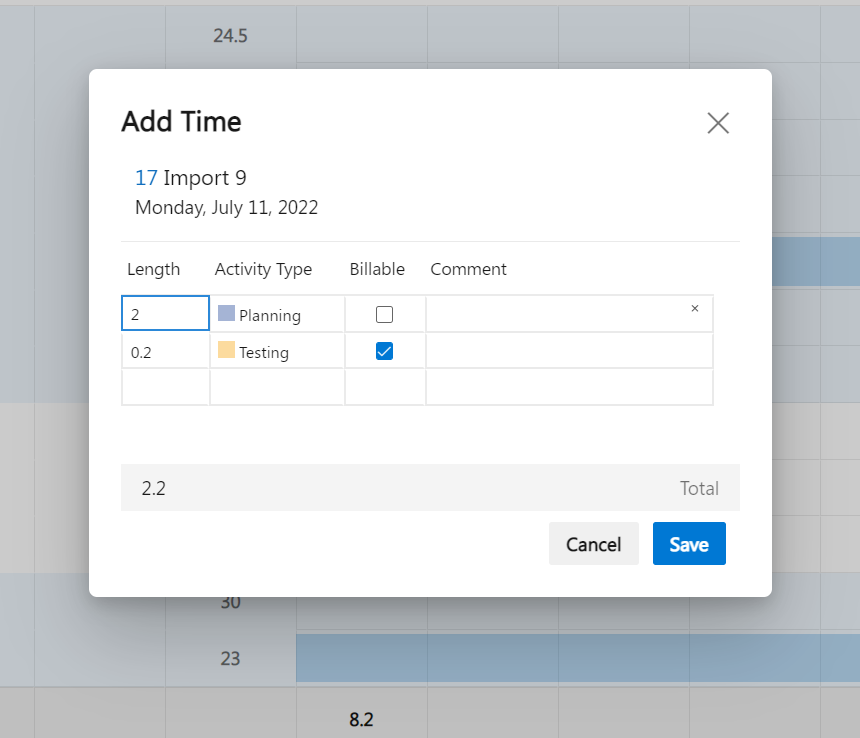Image resolution: width=860 pixels, height=738 pixels.
Task: Click the Planning purple color swatch
Action: pyautogui.click(x=226, y=313)
